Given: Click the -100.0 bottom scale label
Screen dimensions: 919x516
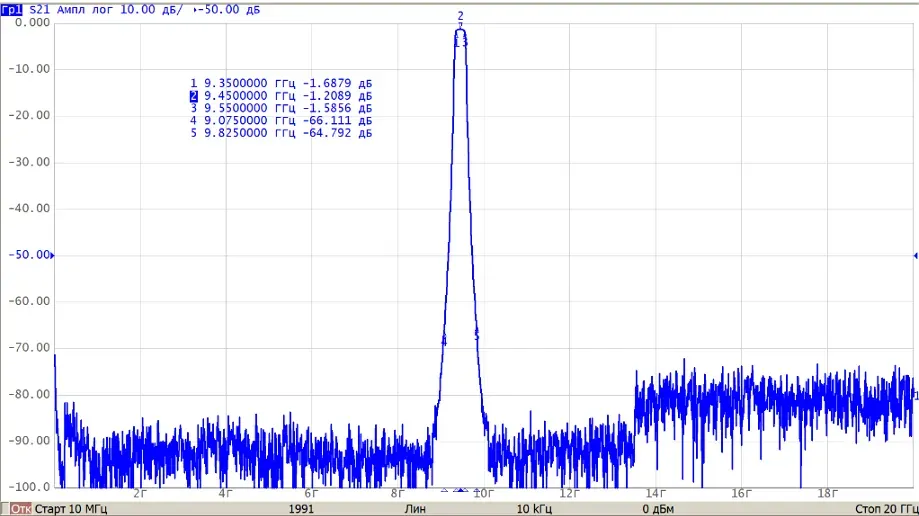Looking at the screenshot, I should tap(29, 487).
